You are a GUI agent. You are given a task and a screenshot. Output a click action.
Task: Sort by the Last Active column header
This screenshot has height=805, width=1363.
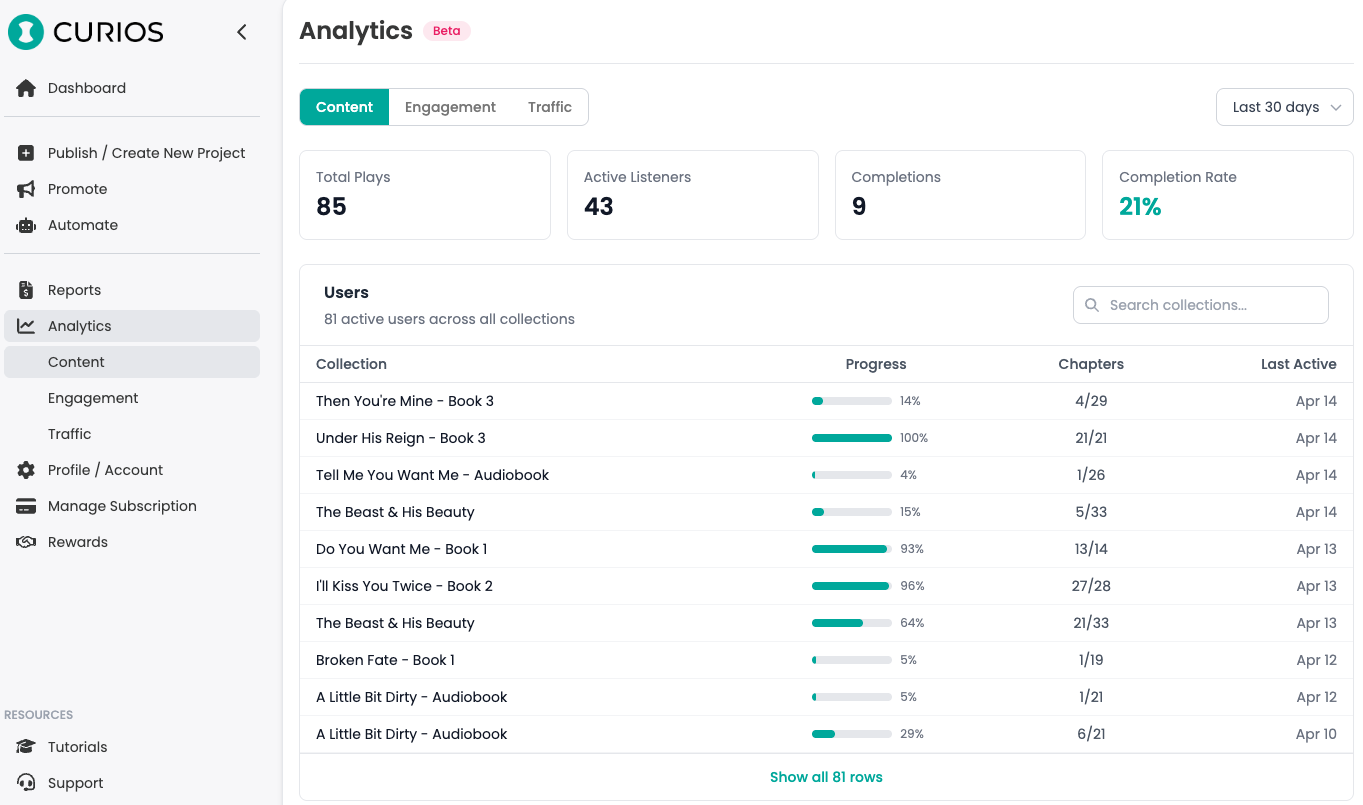pyautogui.click(x=1298, y=364)
